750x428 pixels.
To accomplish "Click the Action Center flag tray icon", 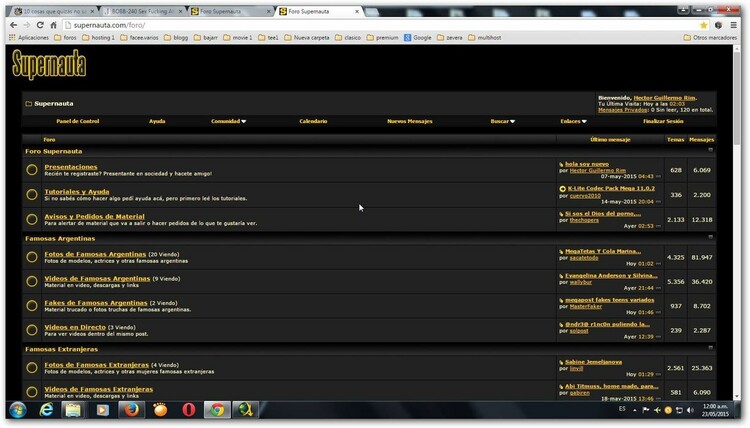I will point(646,410).
